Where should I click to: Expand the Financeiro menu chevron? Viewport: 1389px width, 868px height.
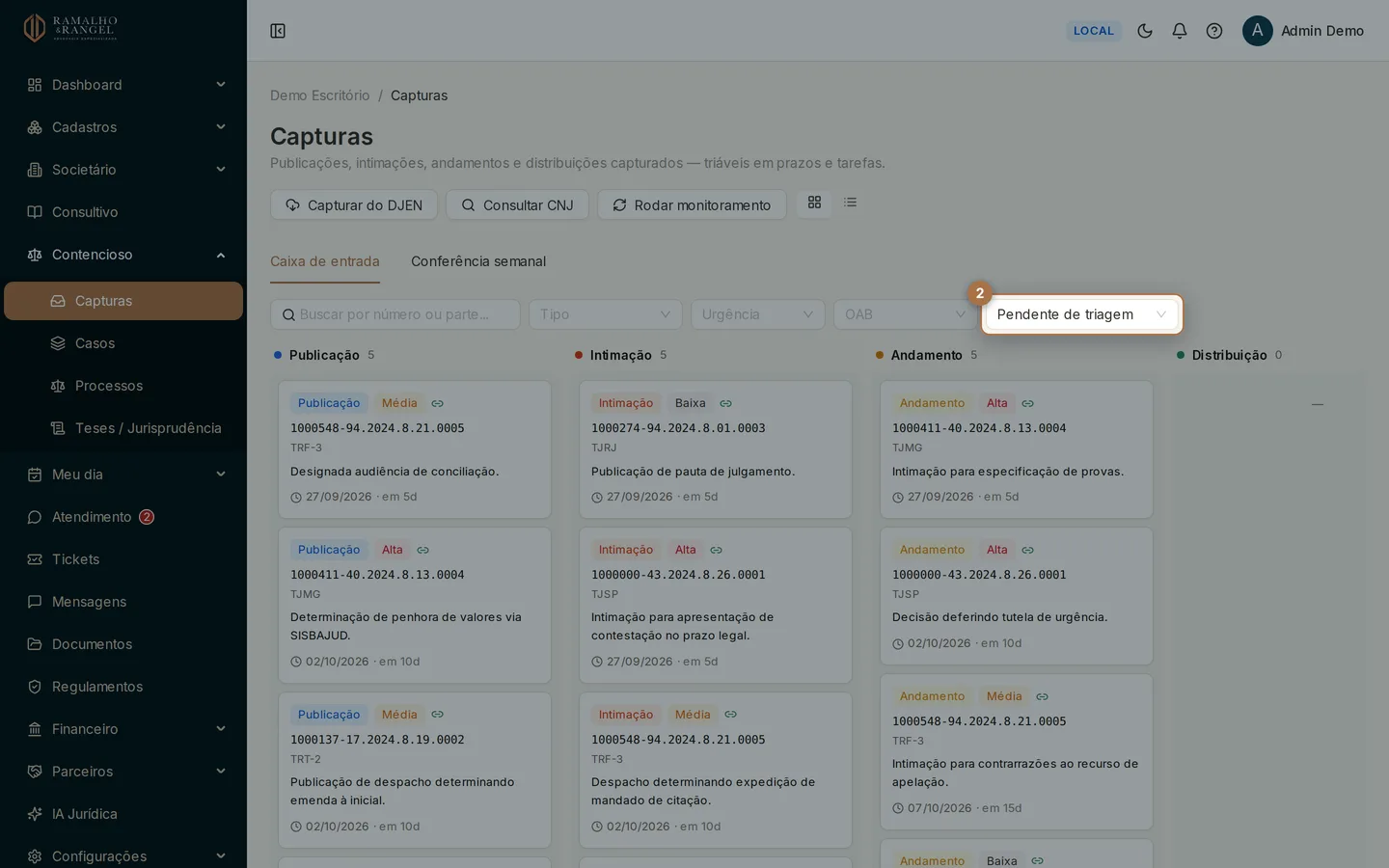(221, 729)
